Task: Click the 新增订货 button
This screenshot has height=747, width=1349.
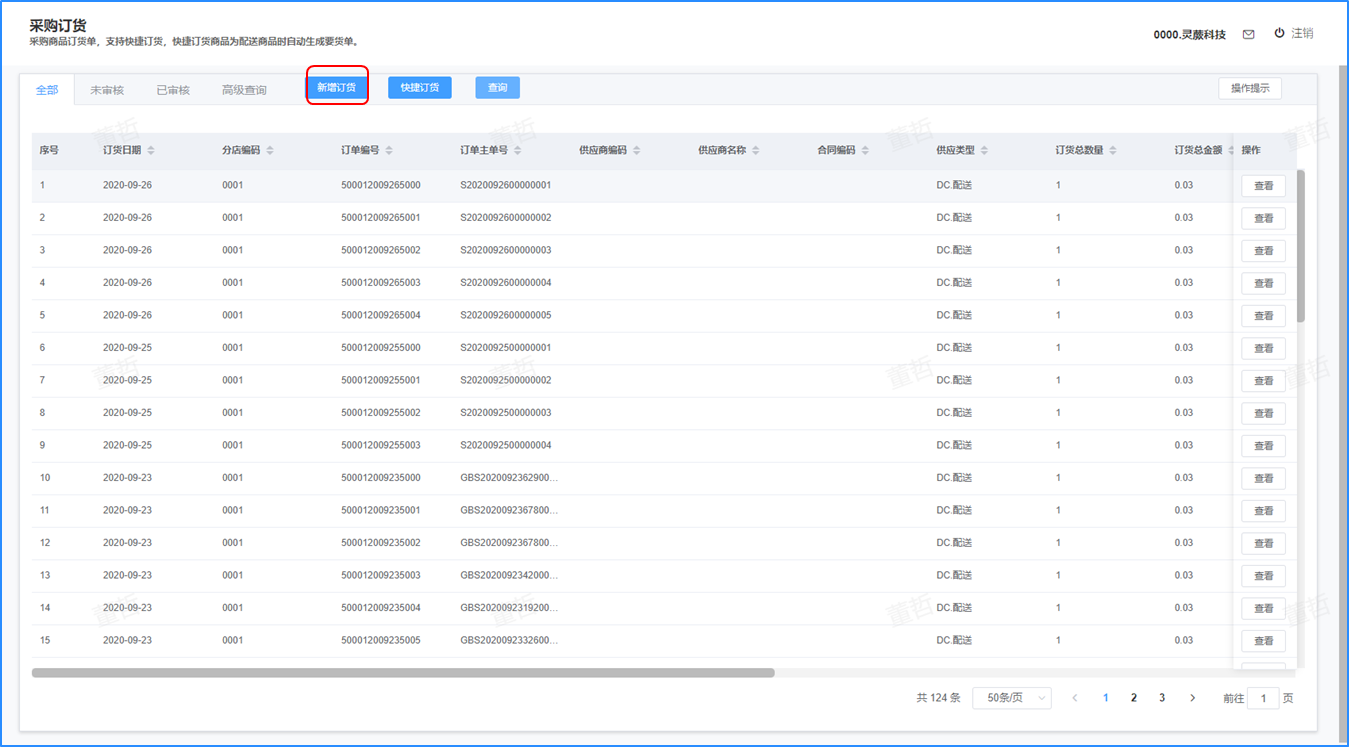Action: tap(337, 87)
